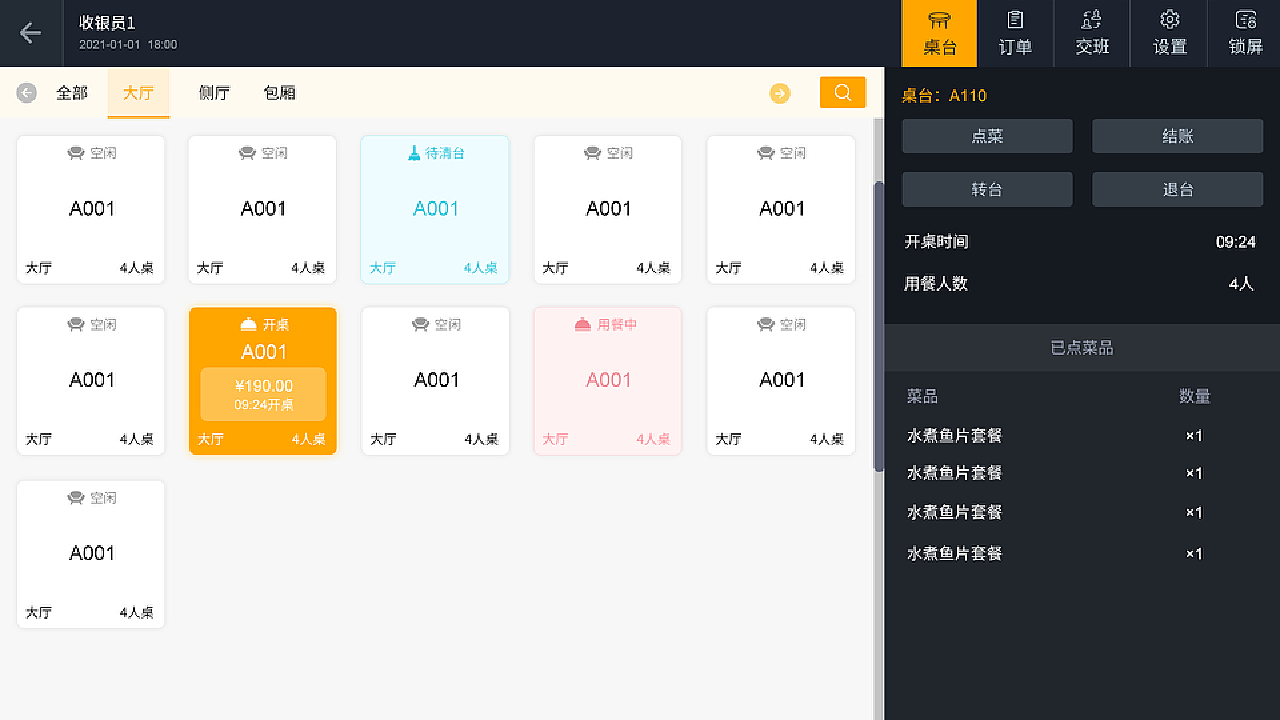Click the 收银员1 cashier name

[x=107, y=23]
